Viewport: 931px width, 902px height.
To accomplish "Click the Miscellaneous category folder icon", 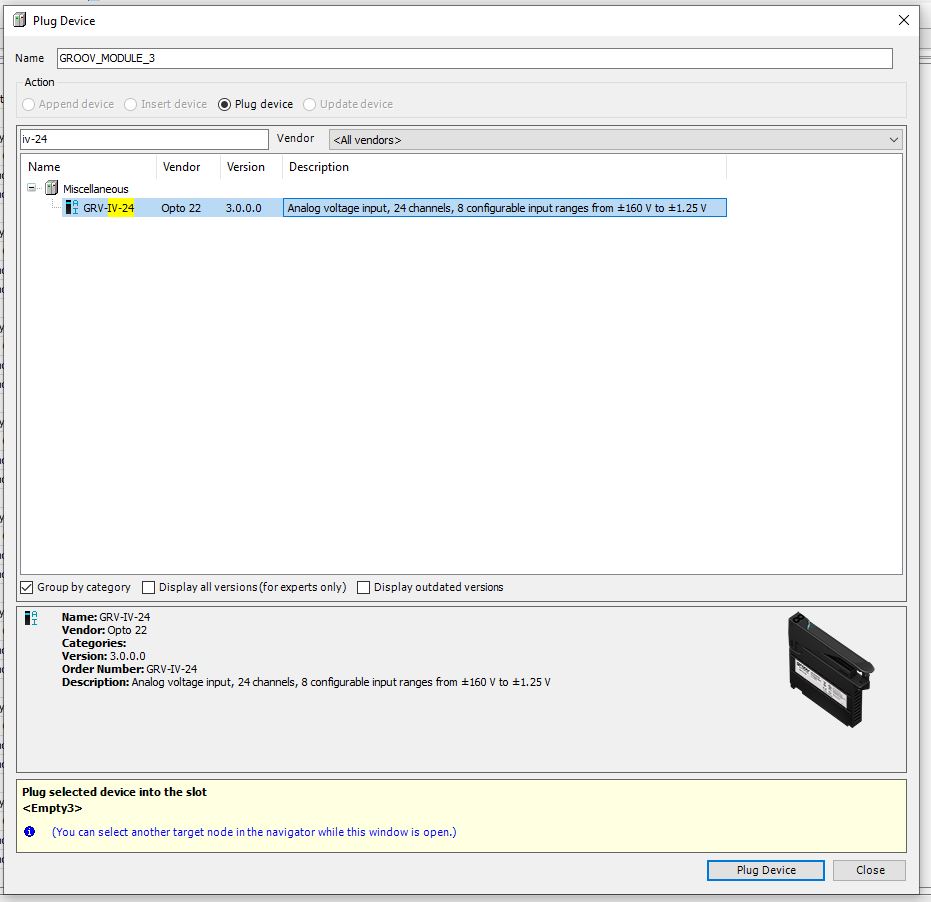I will (52, 188).
